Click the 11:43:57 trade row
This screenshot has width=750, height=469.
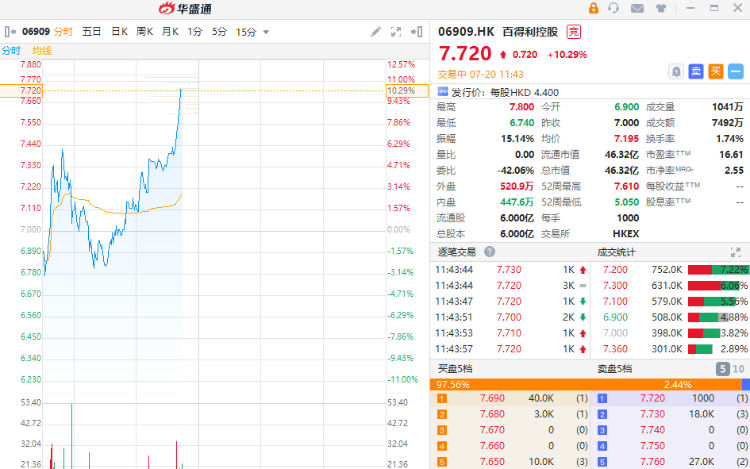510,349
